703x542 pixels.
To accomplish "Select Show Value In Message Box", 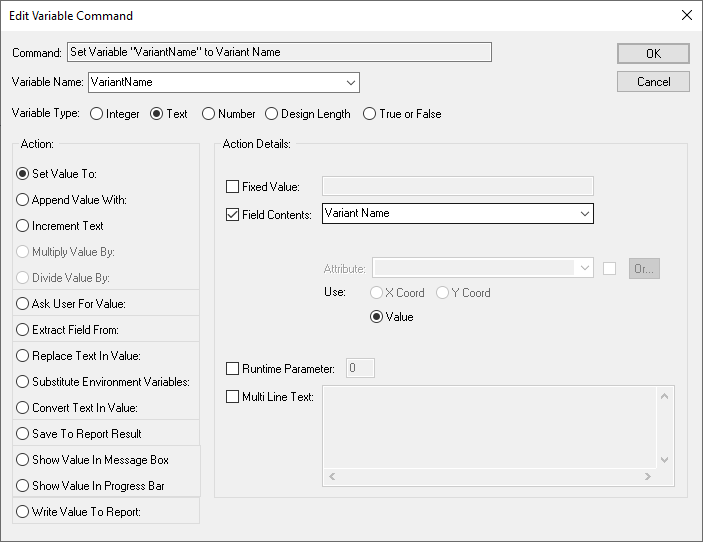I will point(23,460).
